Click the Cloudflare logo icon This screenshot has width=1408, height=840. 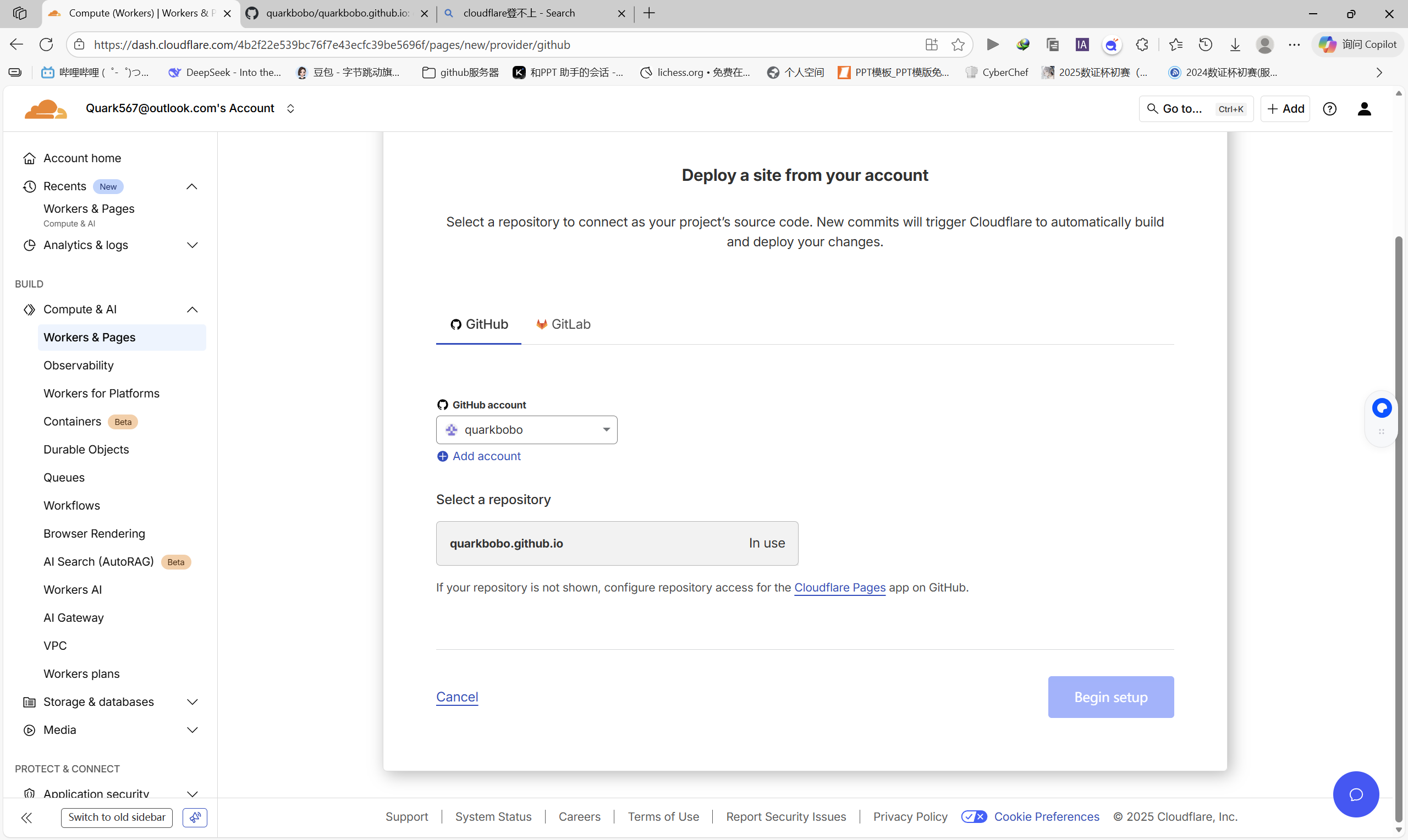pos(45,109)
